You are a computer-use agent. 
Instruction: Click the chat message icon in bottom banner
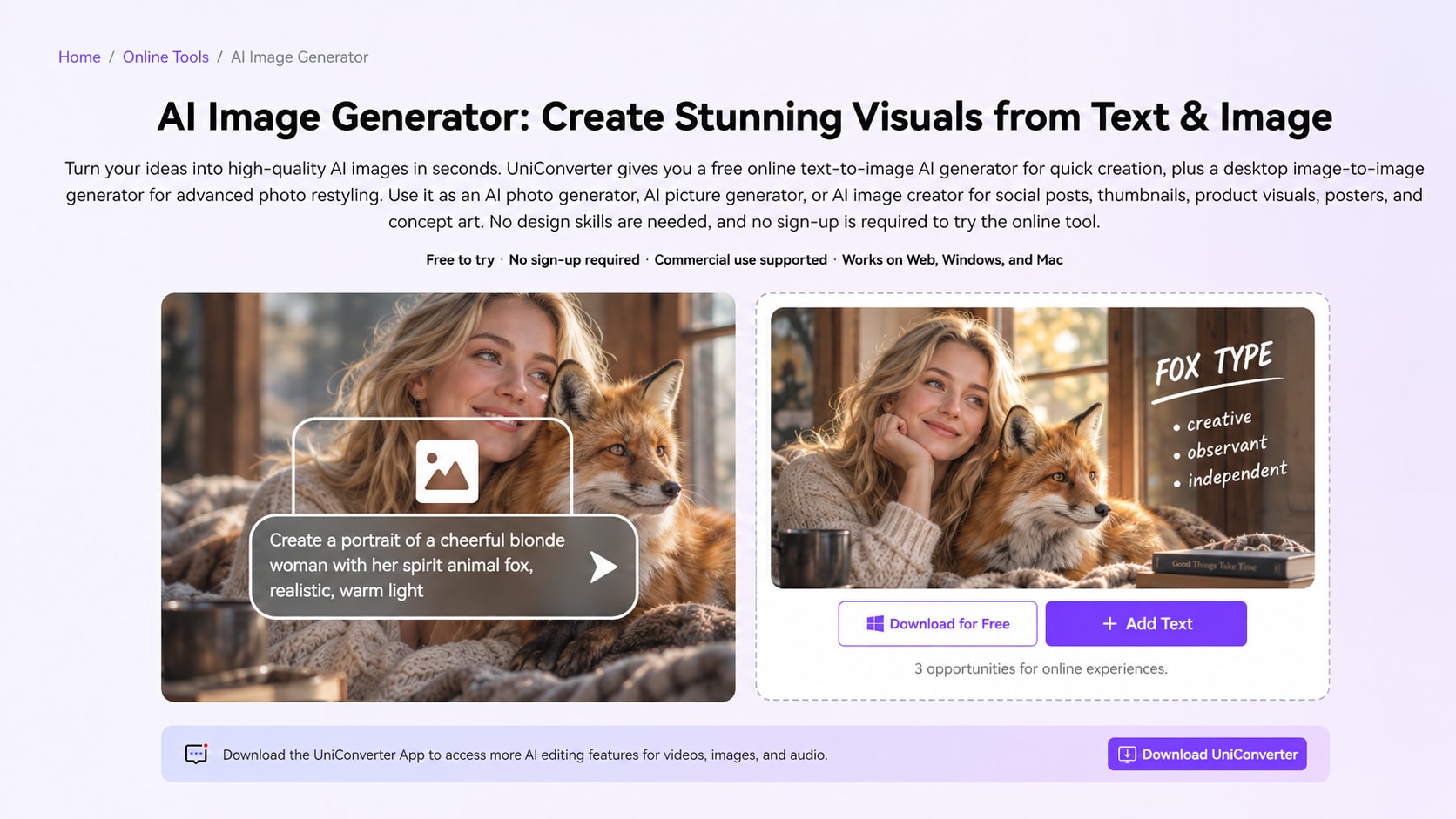(197, 754)
